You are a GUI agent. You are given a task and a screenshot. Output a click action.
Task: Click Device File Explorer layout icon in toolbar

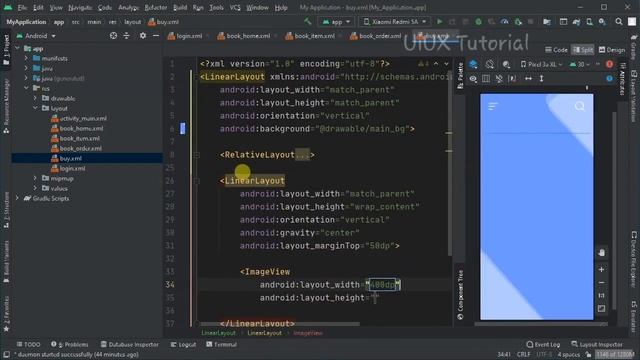[563, 22]
